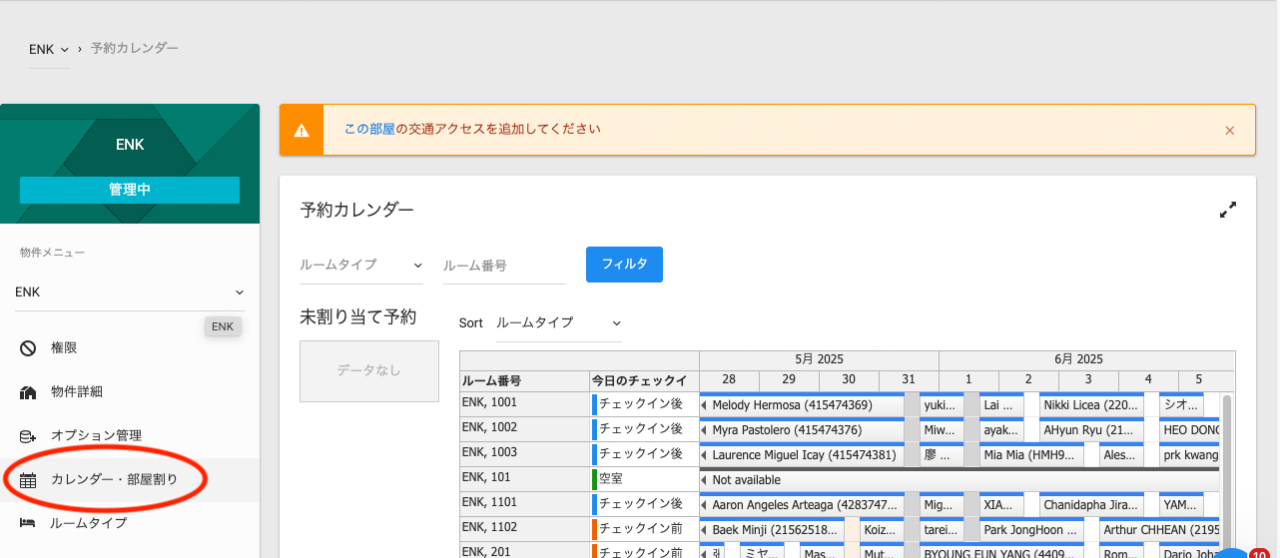Click the 管理中 status button

point(129,190)
